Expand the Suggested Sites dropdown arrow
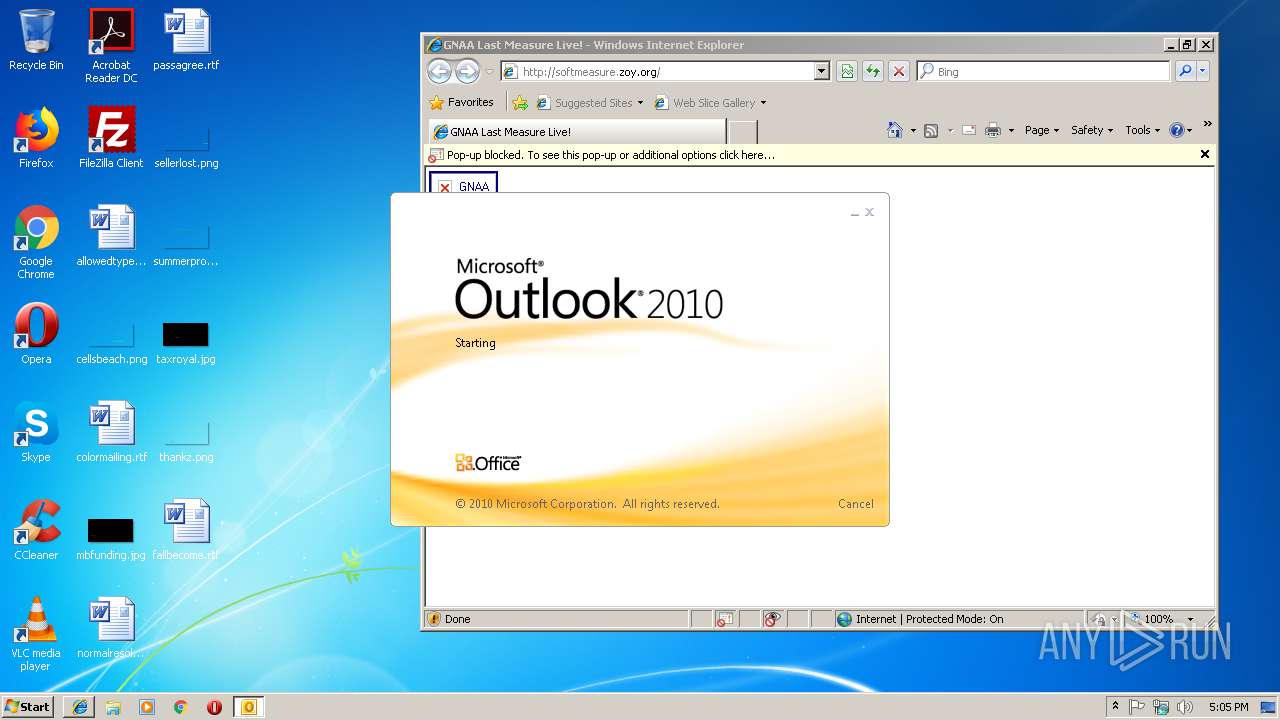The image size is (1280, 720). (x=640, y=103)
